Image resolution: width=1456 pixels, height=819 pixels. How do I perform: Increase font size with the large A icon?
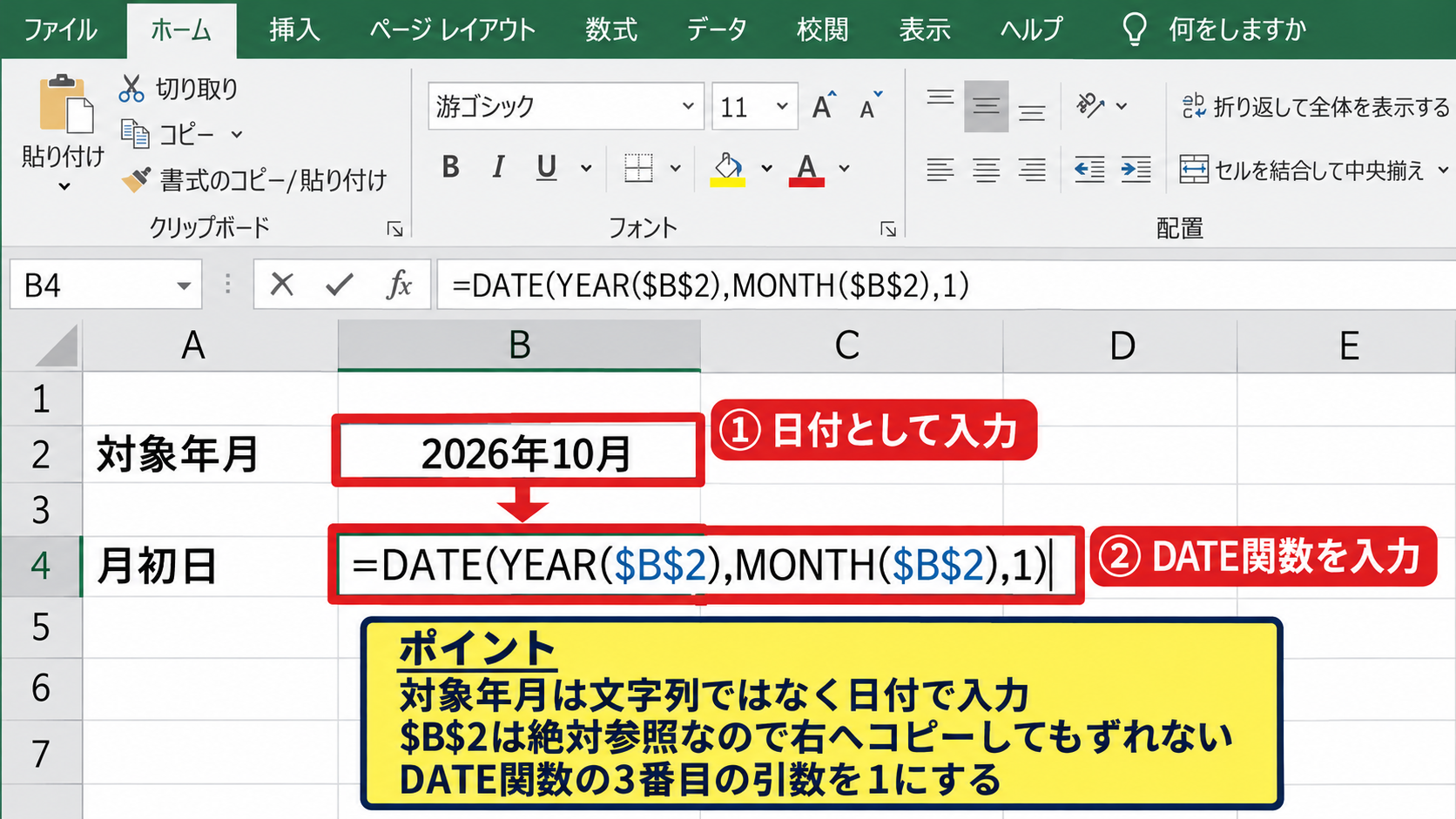tap(823, 106)
